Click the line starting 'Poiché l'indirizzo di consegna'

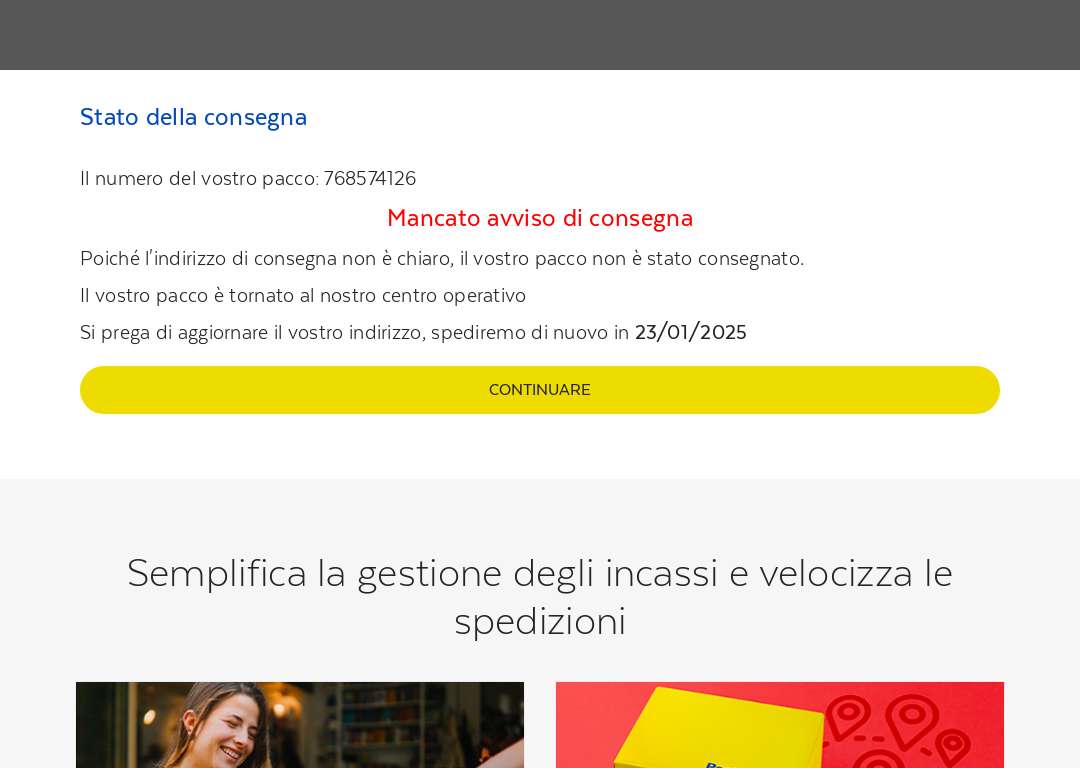coord(442,259)
